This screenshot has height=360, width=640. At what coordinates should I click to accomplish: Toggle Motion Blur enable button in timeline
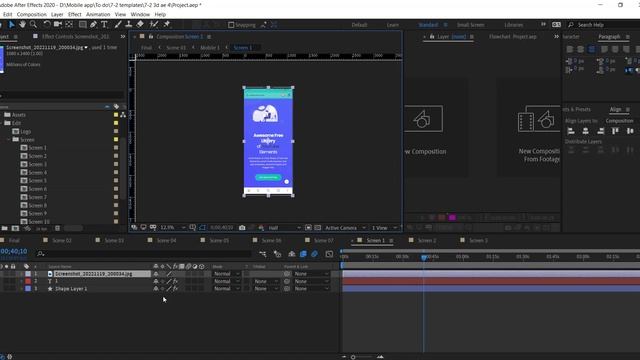pos(314,254)
